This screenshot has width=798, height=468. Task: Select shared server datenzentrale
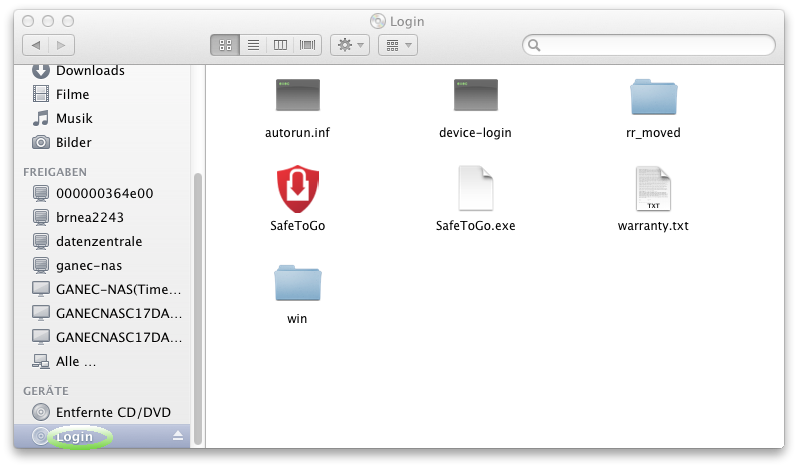point(102,241)
